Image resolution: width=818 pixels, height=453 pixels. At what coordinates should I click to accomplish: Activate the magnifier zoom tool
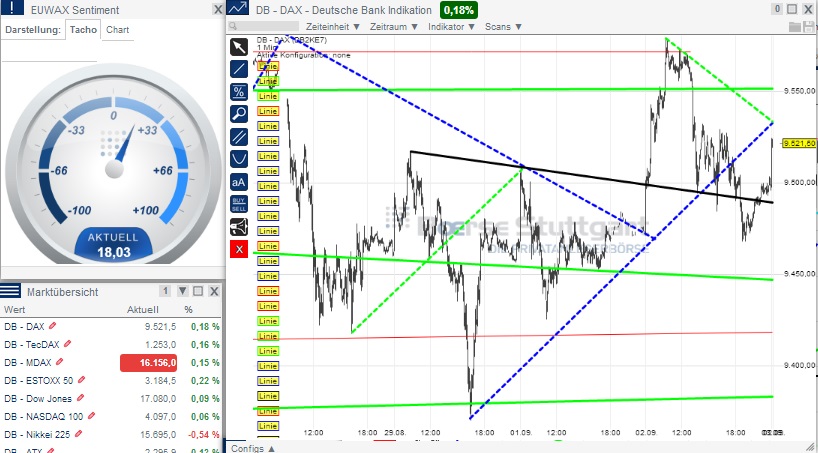pos(239,114)
